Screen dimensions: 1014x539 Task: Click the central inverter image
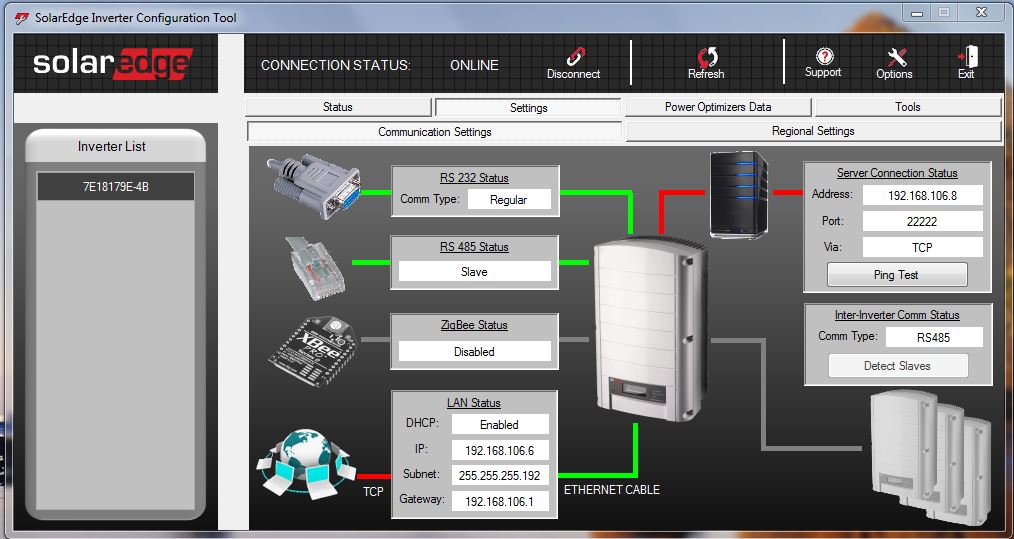[651, 328]
